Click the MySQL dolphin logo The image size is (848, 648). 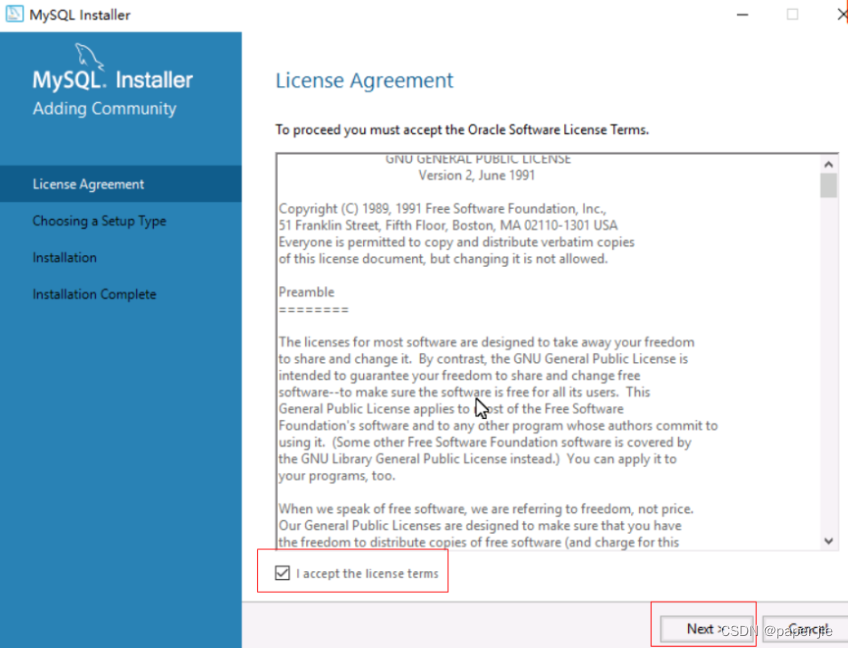[x=89, y=56]
